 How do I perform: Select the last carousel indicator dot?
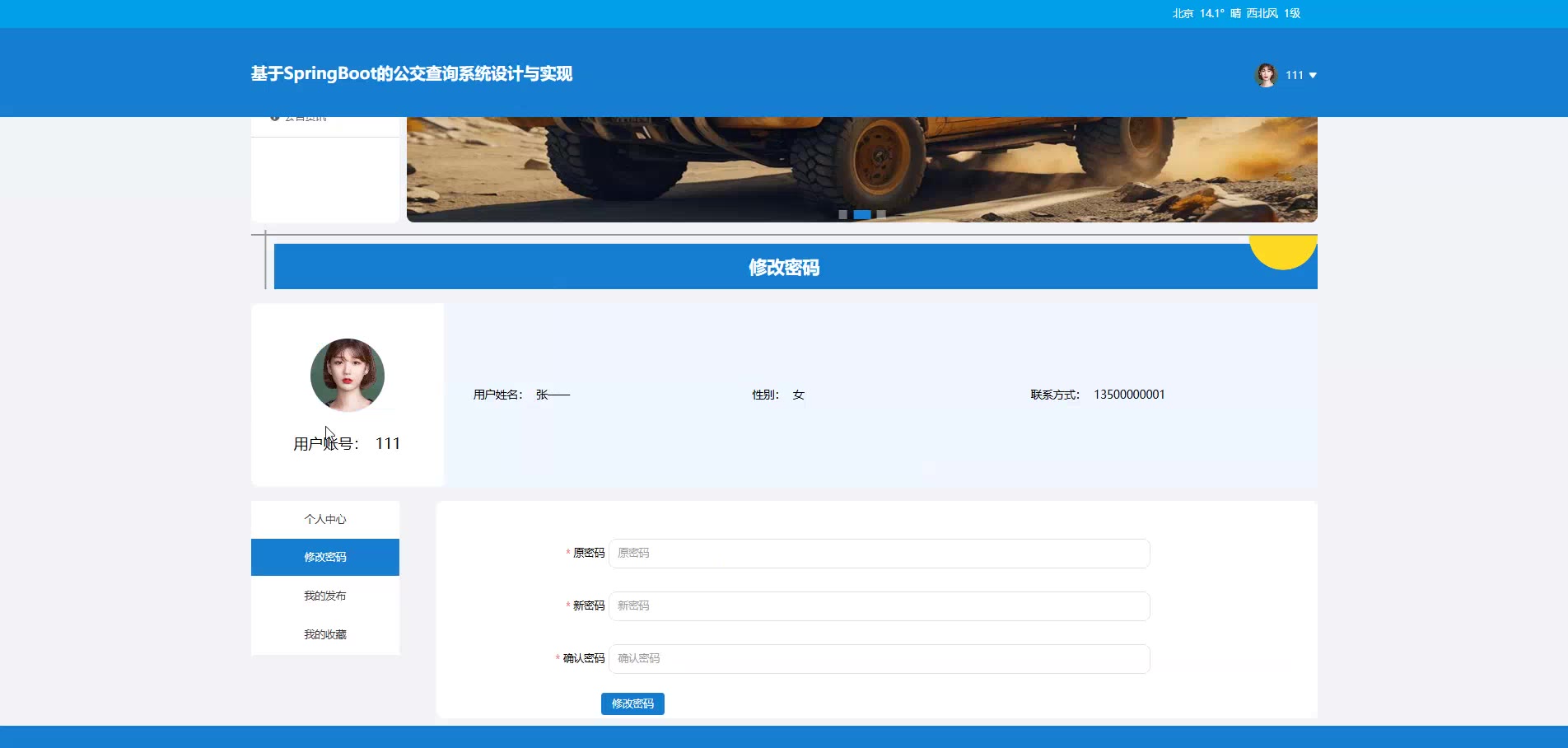pyautogui.click(x=881, y=214)
